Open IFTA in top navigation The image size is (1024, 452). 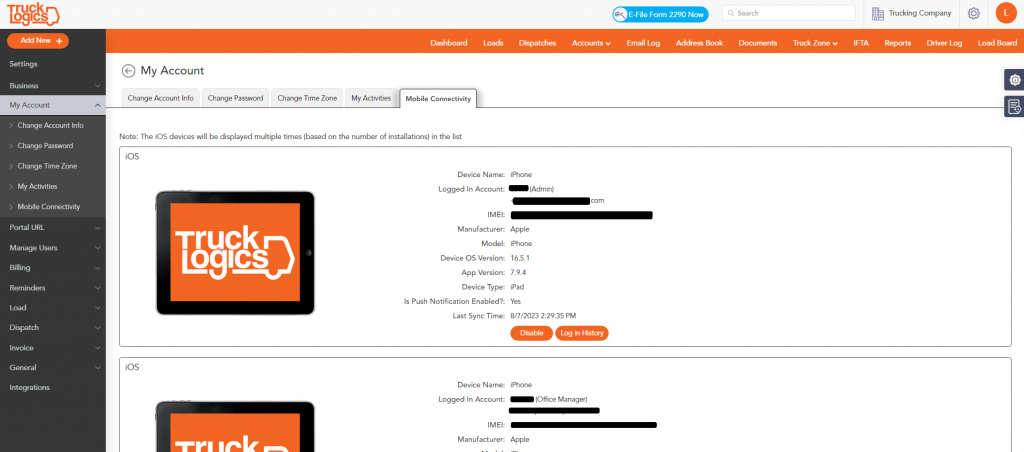point(861,43)
